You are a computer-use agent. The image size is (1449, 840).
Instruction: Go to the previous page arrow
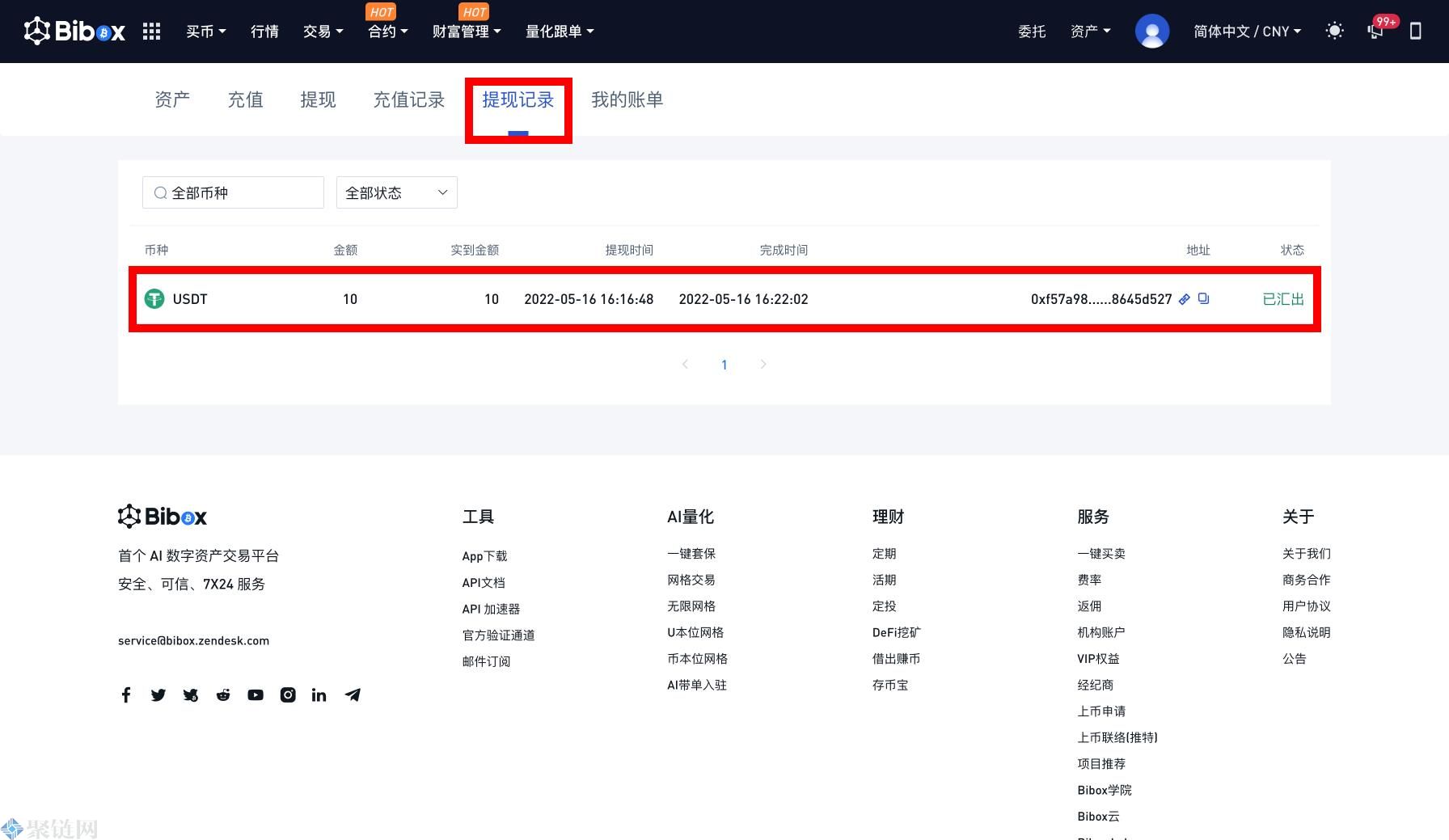click(685, 364)
